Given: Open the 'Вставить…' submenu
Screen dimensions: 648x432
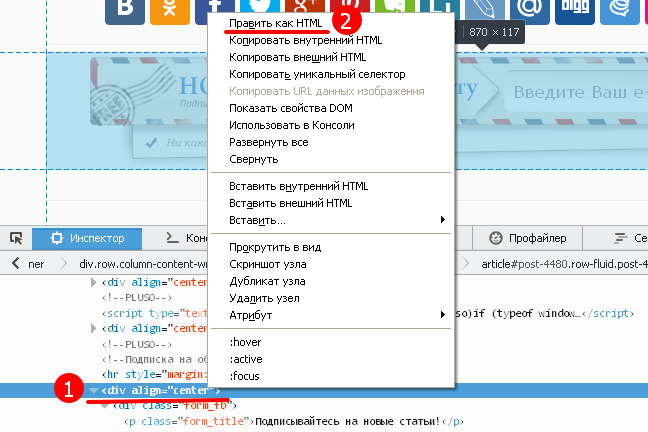Looking at the screenshot, I should 331,220.
